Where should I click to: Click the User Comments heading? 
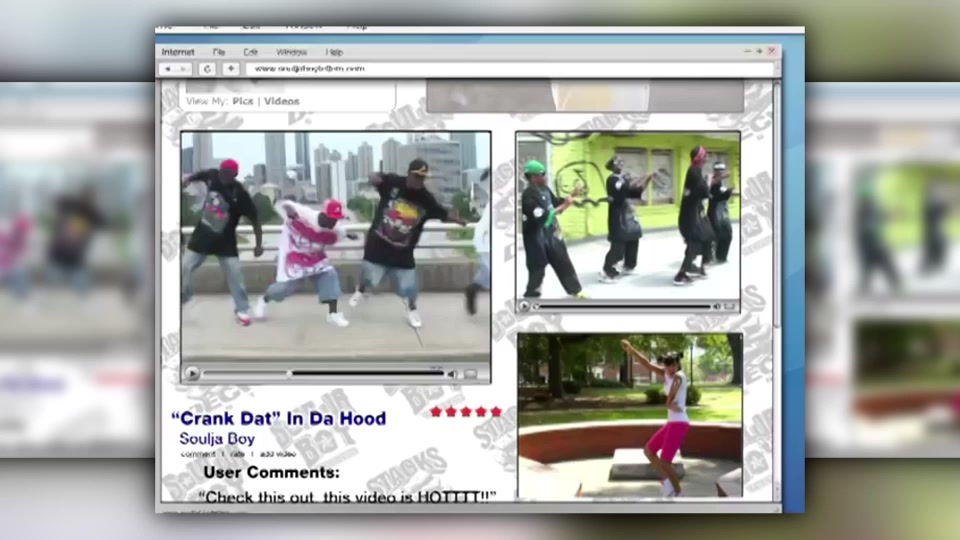pos(271,472)
